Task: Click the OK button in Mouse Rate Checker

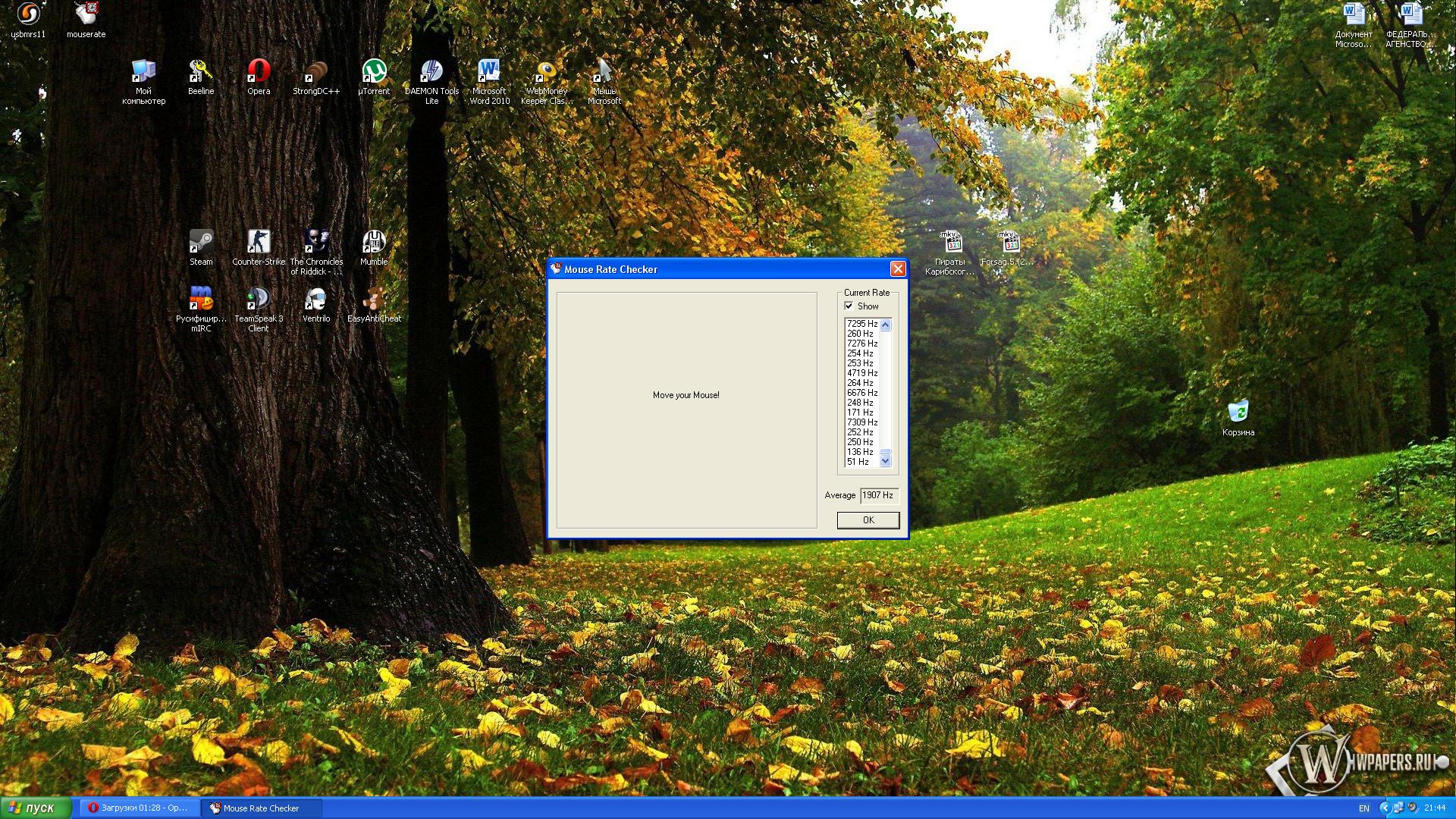Action: point(868,520)
